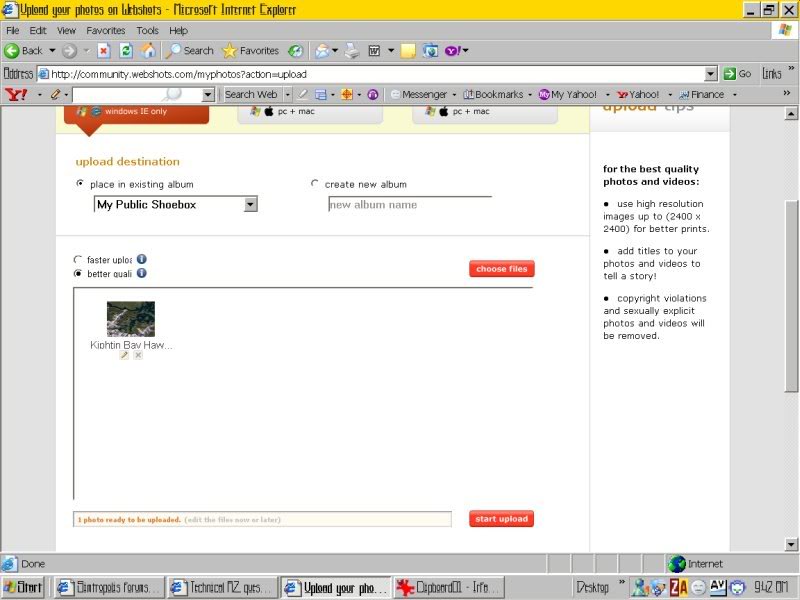Click the Refresh page icon
Screen dimensions: 800x600
point(126,50)
